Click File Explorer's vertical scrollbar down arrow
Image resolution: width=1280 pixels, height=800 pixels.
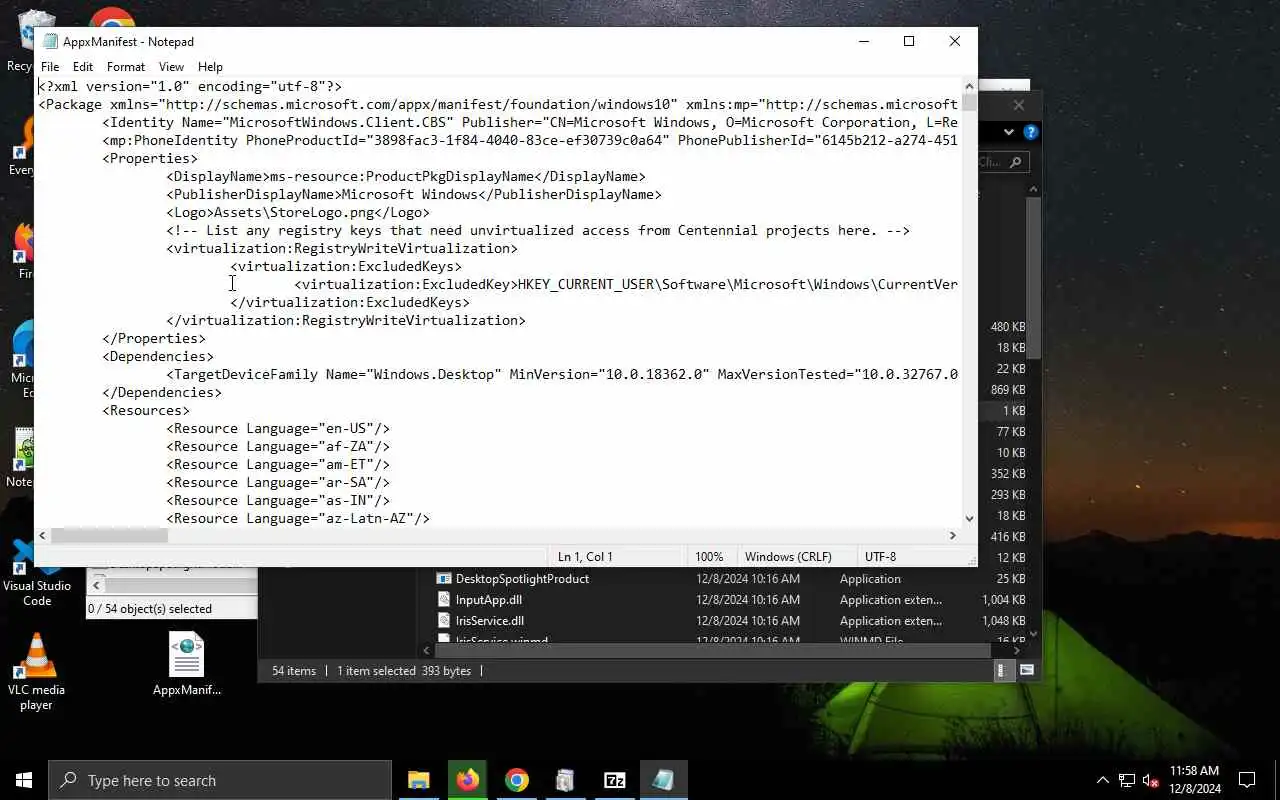1033,633
